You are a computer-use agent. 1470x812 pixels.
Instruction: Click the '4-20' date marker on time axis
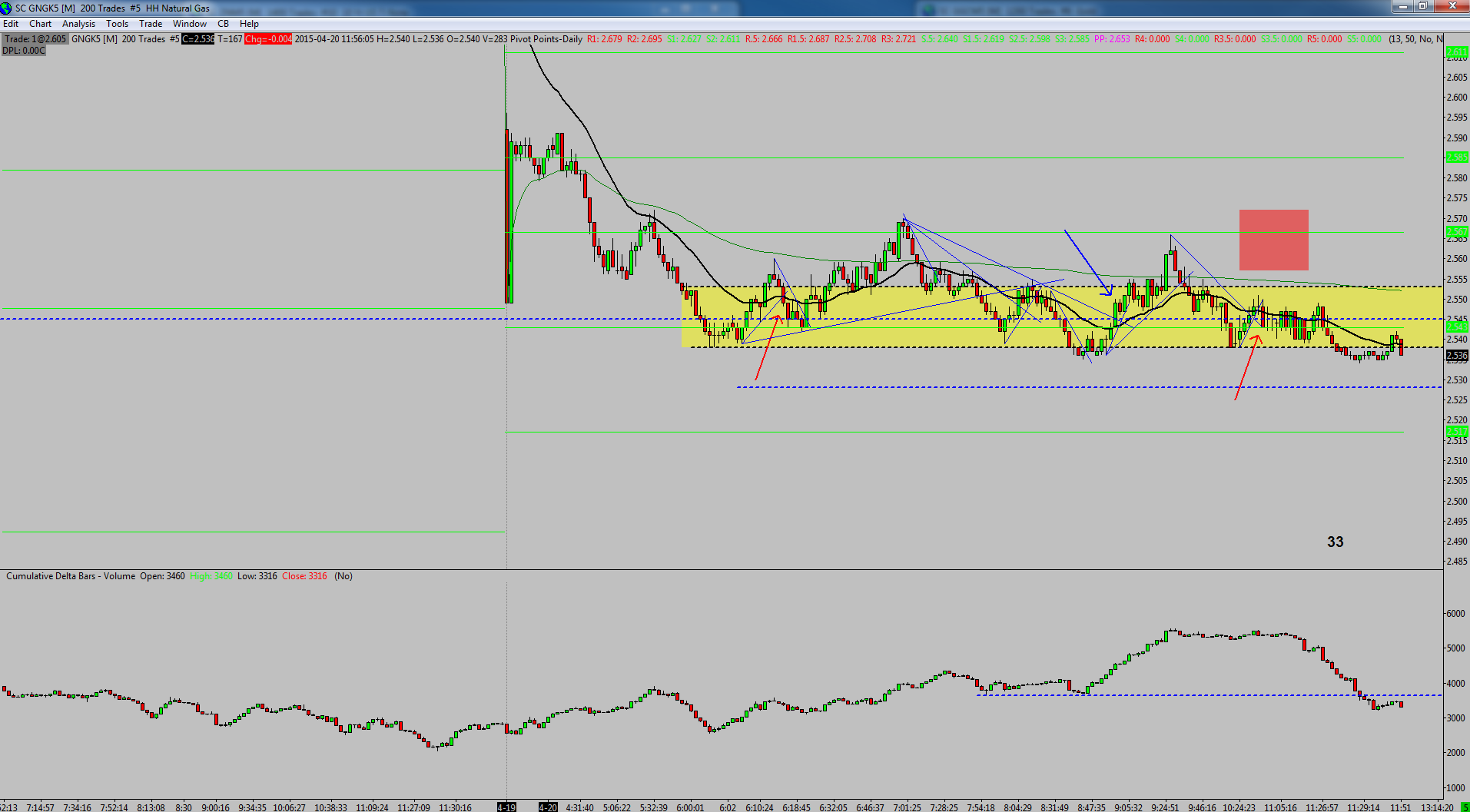pos(548,807)
